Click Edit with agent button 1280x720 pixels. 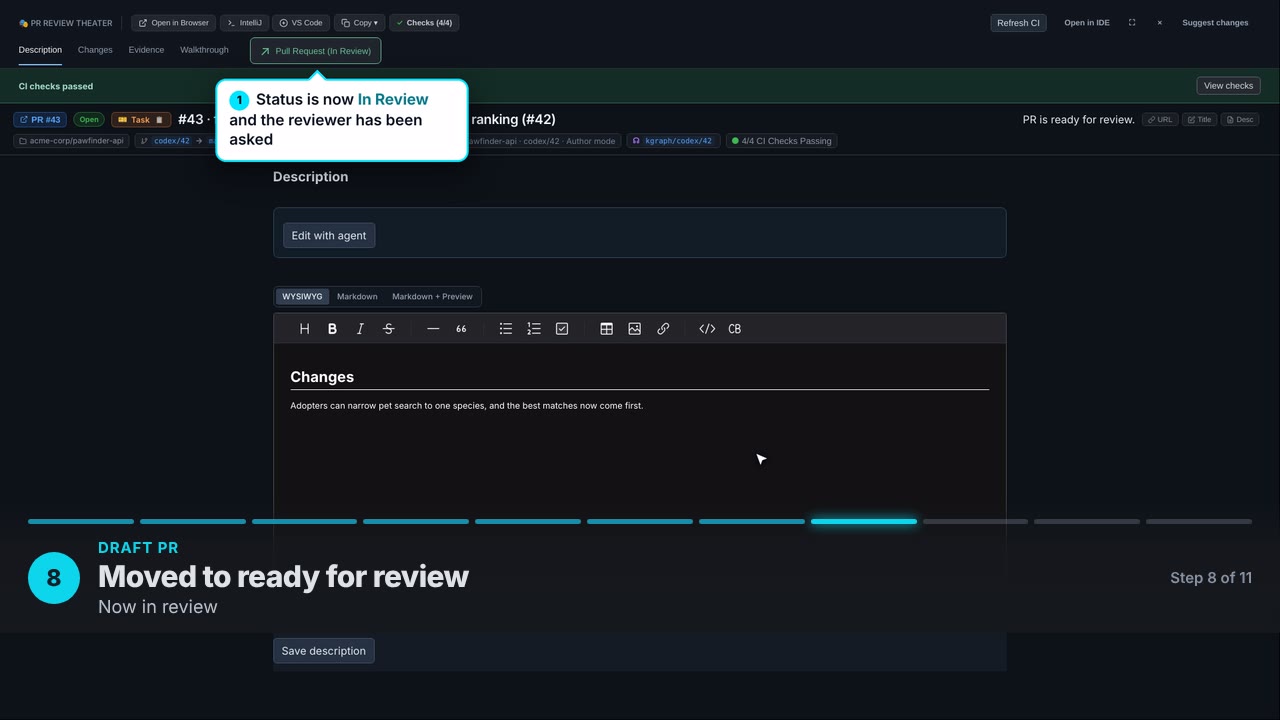click(x=329, y=236)
